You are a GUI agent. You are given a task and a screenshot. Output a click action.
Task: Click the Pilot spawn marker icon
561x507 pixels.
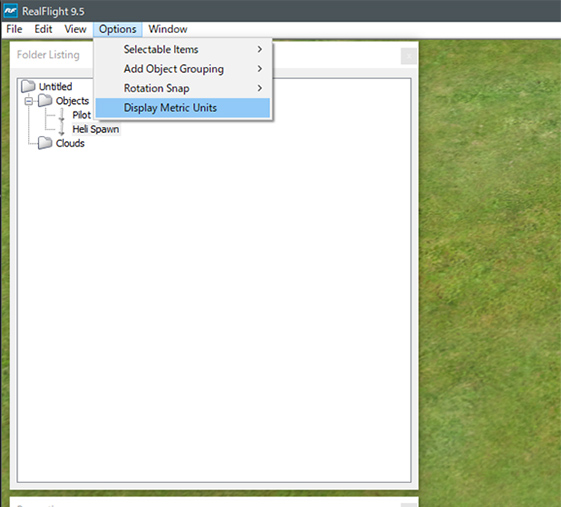tap(62, 114)
